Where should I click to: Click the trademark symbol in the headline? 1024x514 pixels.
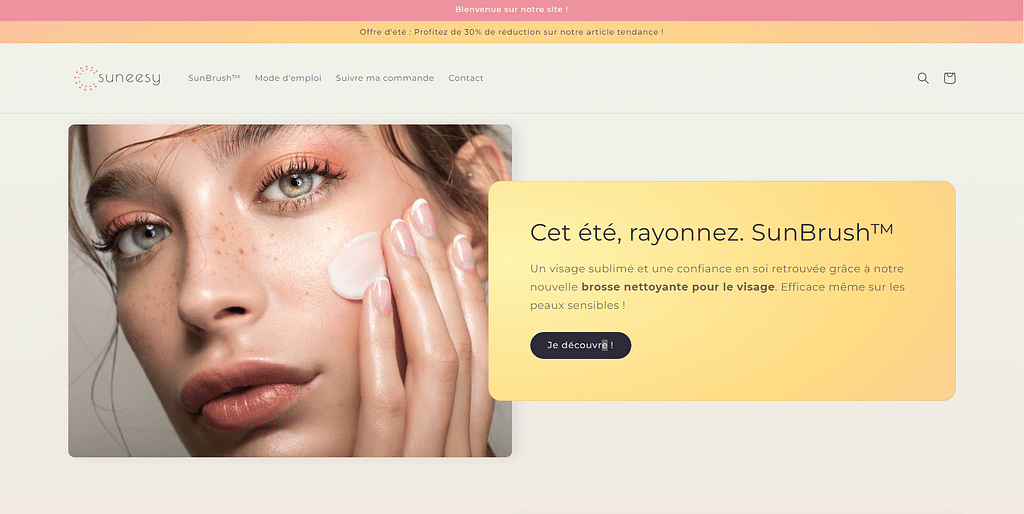click(x=882, y=228)
